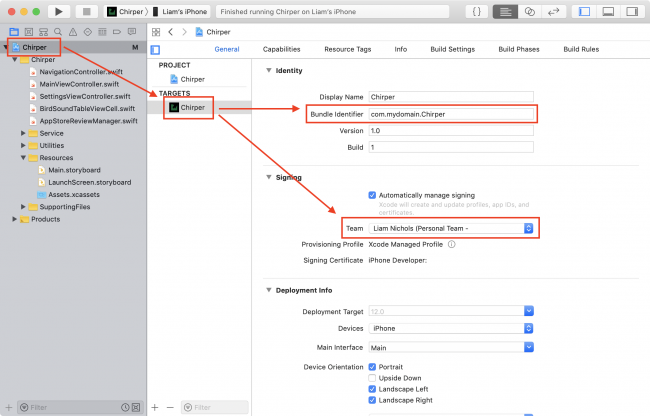Expand the SupportingFiles folder
650x416 pixels.
[23, 207]
